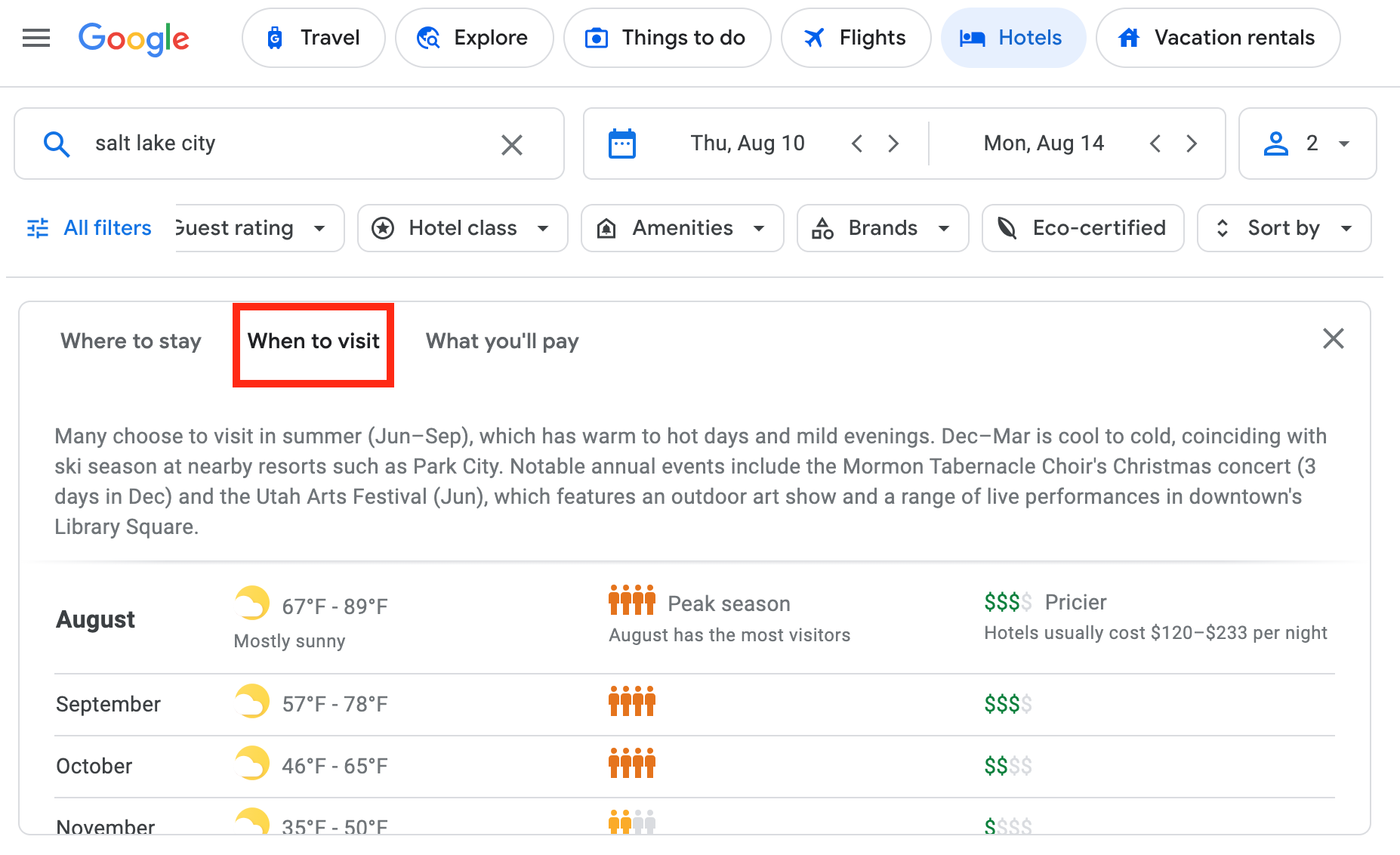Click 46°F - 65°F temperature text
Screen dimensions: 1400x855
click(335, 766)
